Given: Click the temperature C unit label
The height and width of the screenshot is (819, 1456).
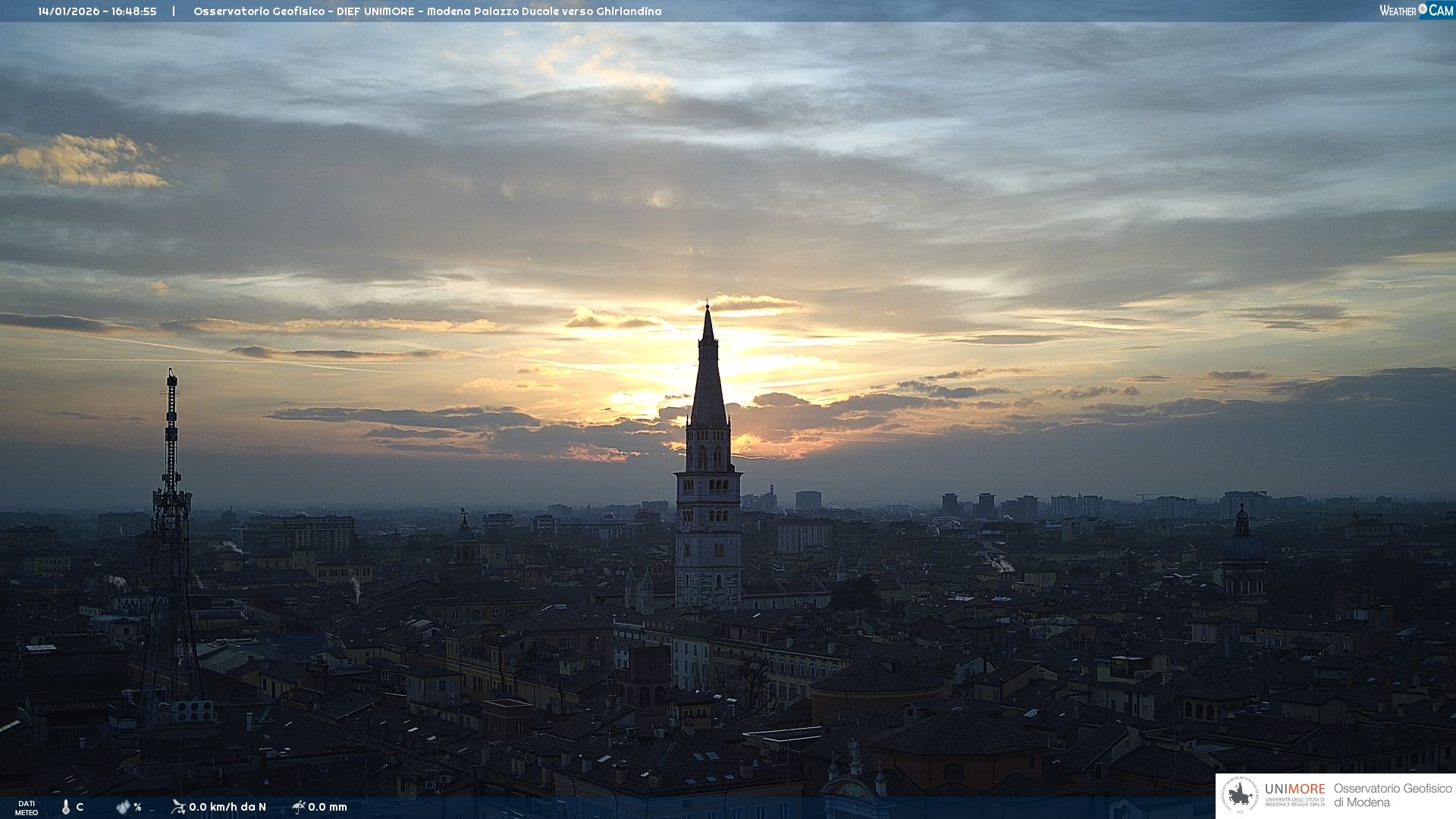Looking at the screenshot, I should (80, 807).
